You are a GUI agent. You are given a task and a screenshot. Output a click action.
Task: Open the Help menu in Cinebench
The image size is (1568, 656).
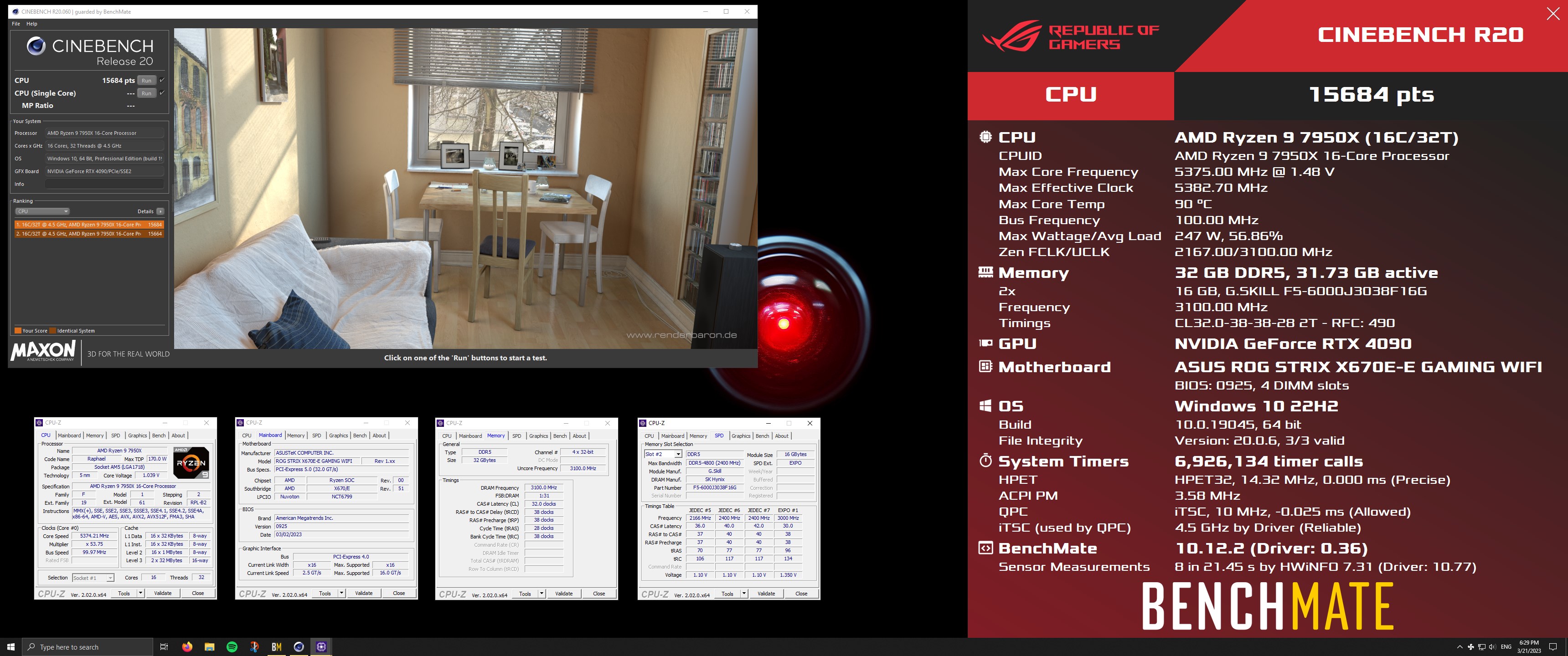pyautogui.click(x=31, y=24)
